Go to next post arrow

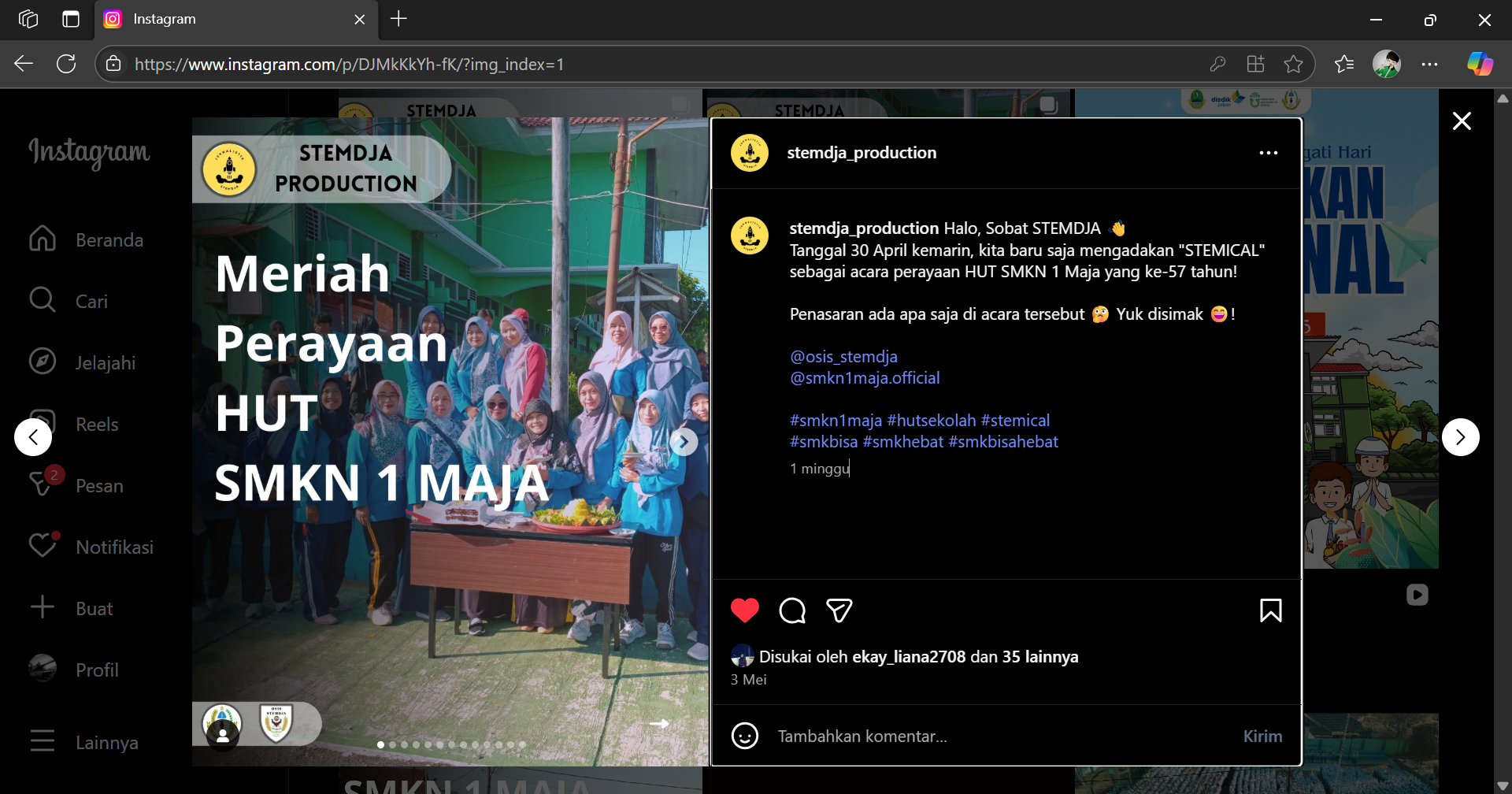[x=1461, y=437]
